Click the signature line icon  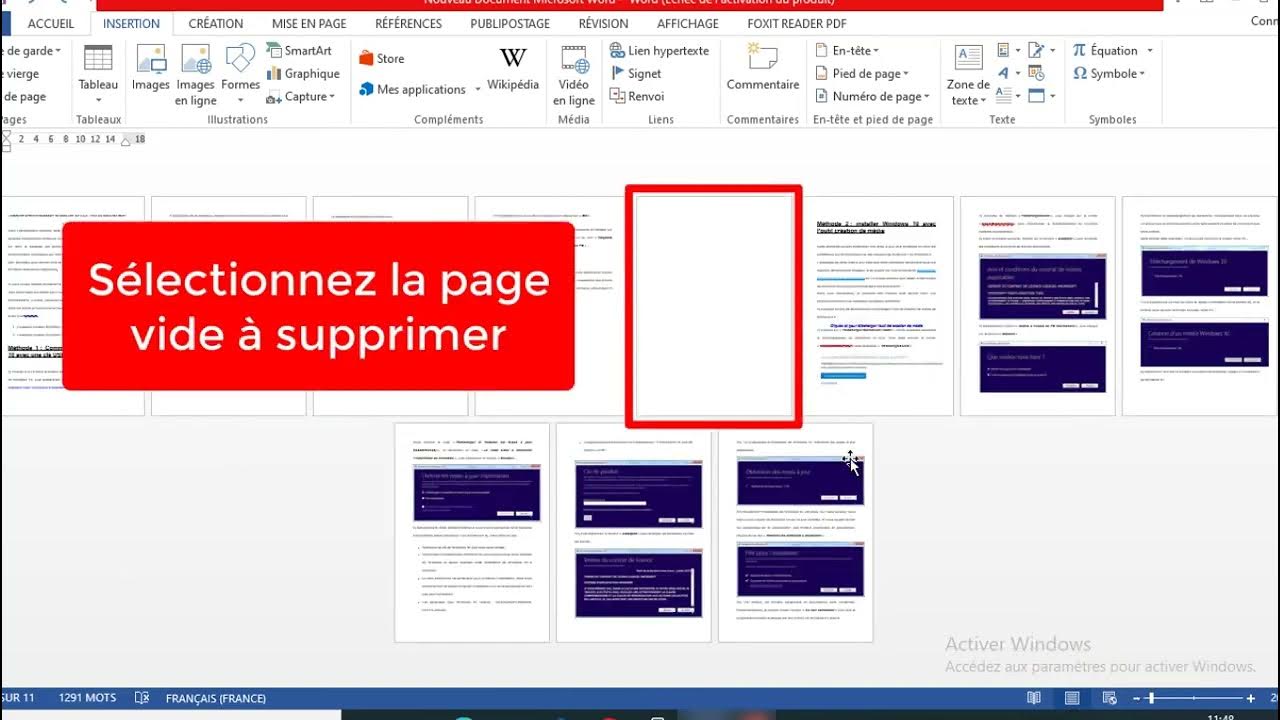1035,50
